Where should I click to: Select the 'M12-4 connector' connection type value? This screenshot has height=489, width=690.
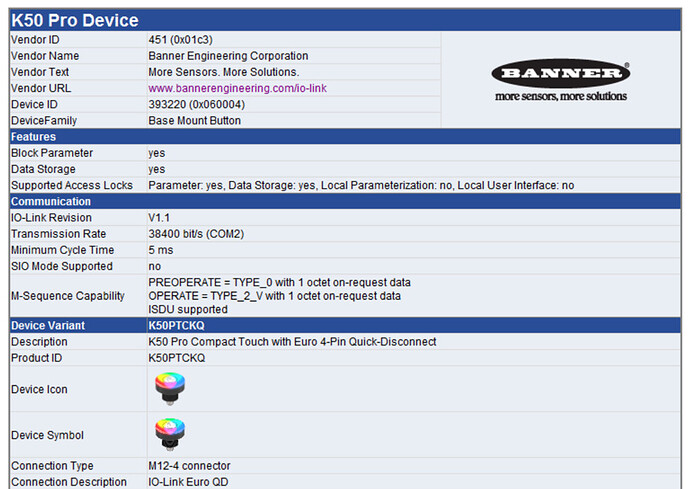tap(189, 466)
